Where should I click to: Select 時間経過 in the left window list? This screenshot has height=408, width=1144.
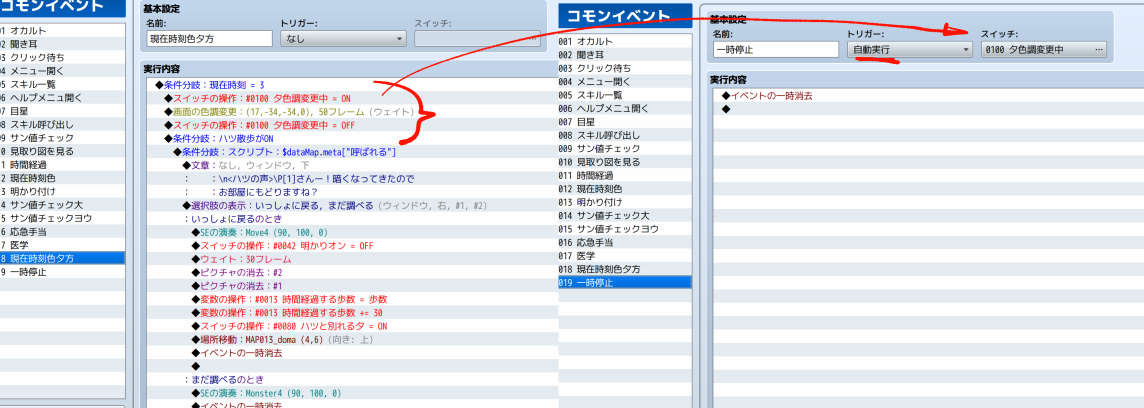click(62, 165)
